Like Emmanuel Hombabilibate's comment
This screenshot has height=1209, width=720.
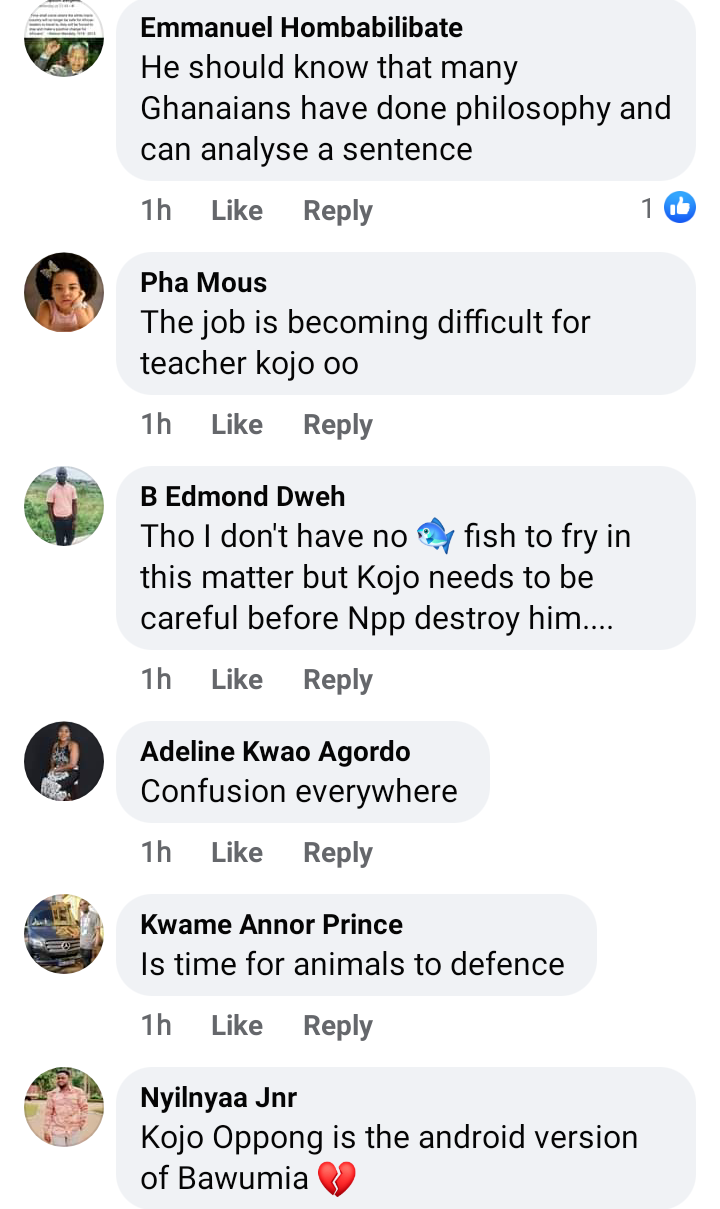pyautogui.click(x=237, y=211)
